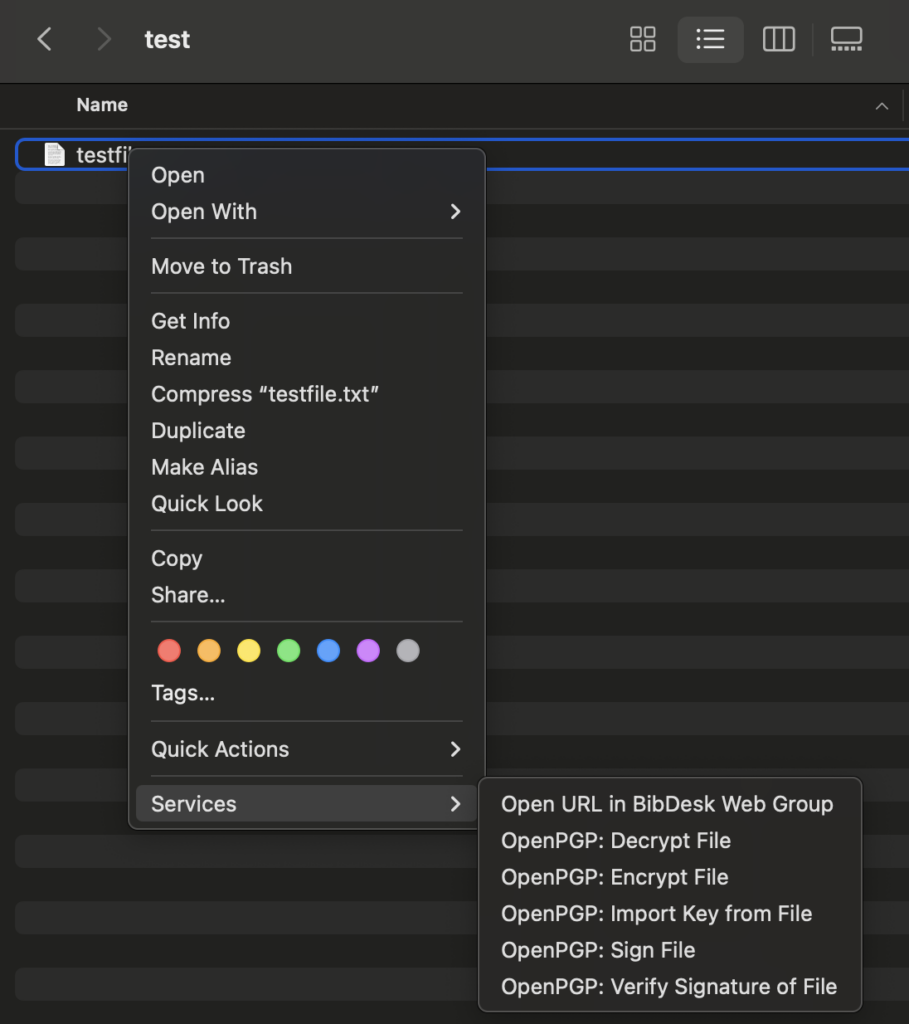Apply the purple color tag

click(368, 651)
